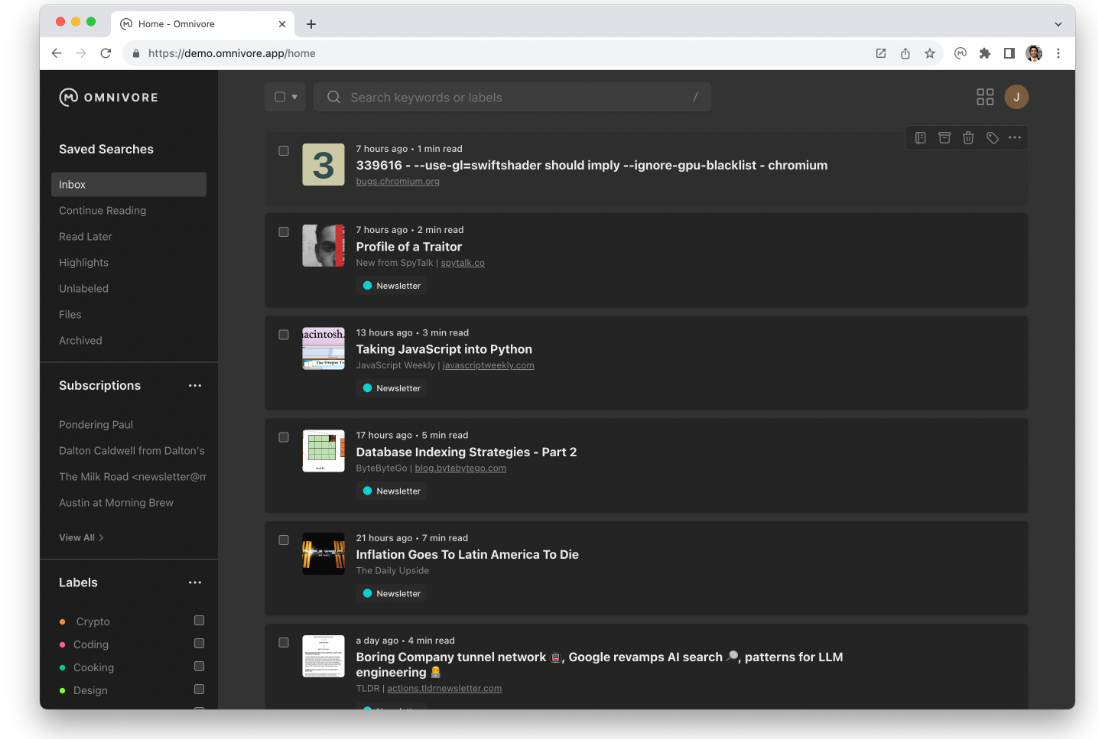Click the search magnifier icon

pos(334,97)
